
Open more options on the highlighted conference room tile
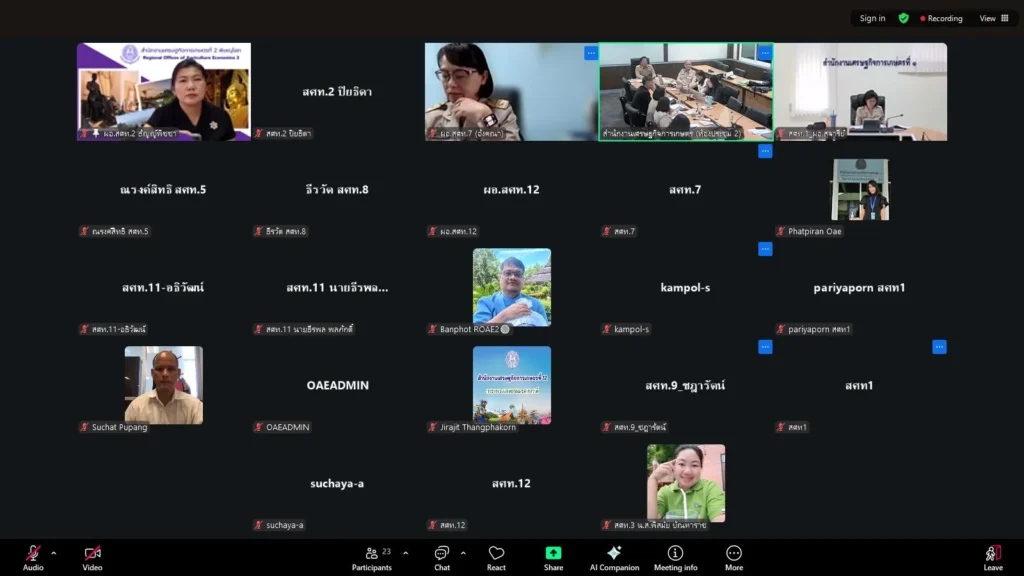[x=765, y=53]
